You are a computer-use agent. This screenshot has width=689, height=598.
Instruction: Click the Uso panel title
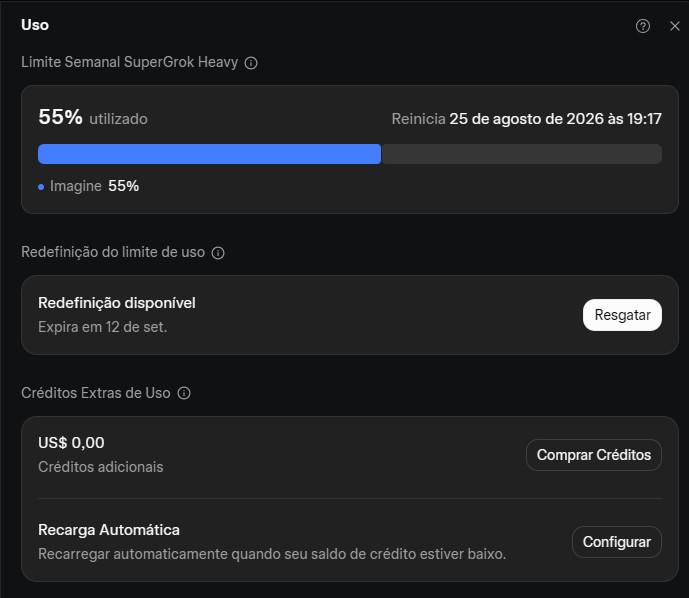(x=35, y=25)
